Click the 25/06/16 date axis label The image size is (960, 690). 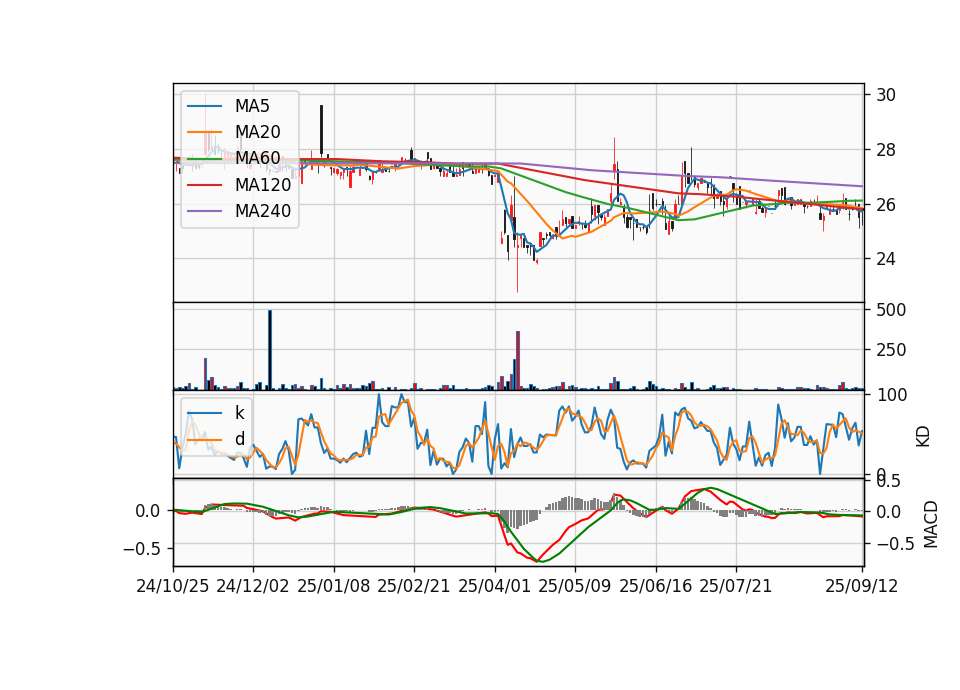click(656, 586)
